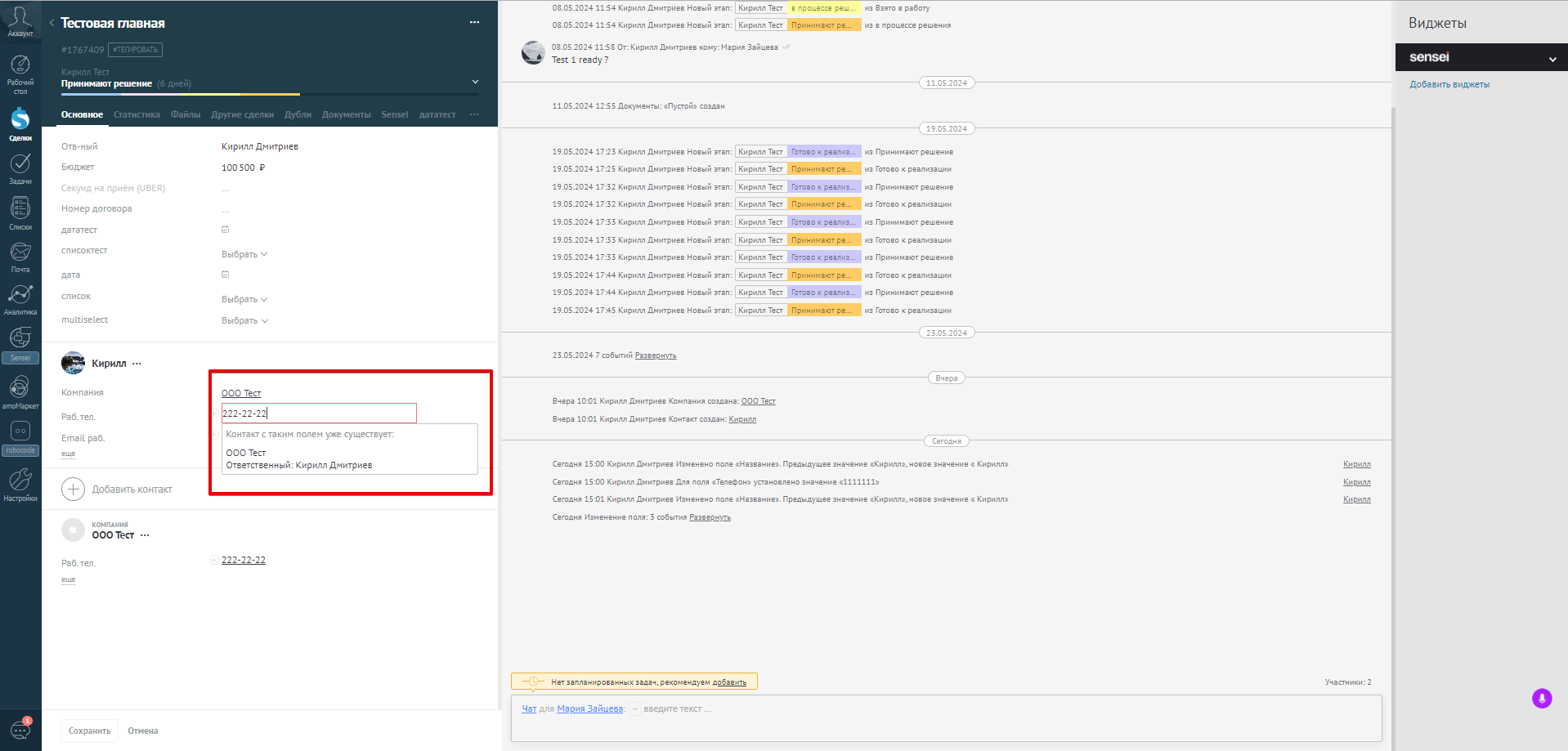Open the списоктест Выбрать dropdown
The height and width of the screenshot is (751, 1568).
click(x=244, y=254)
